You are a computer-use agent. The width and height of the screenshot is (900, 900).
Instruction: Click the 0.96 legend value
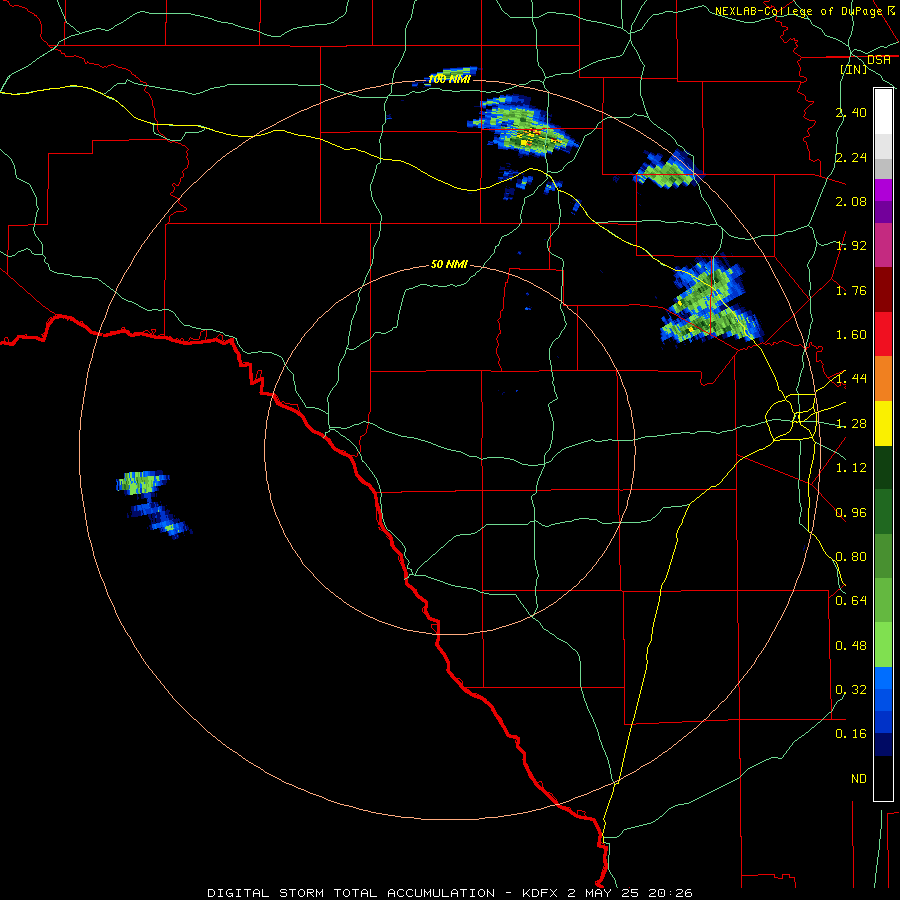[851, 513]
